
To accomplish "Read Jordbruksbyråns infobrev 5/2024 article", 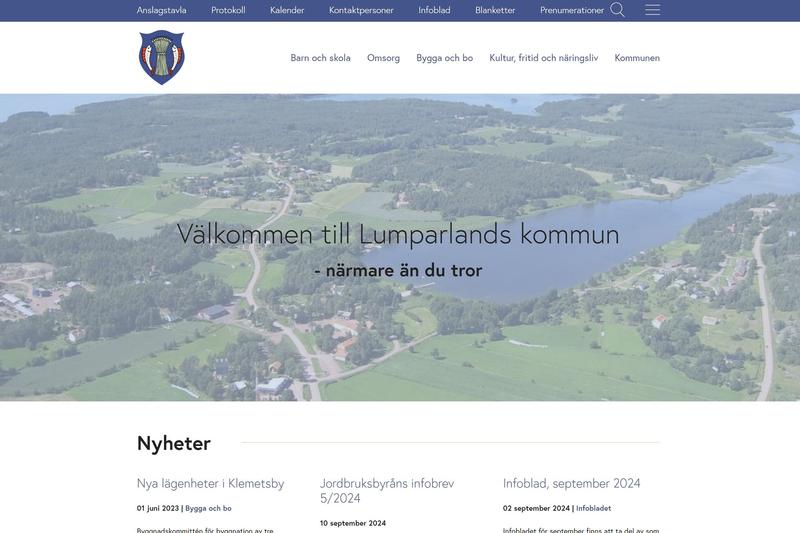I will (x=386, y=490).
